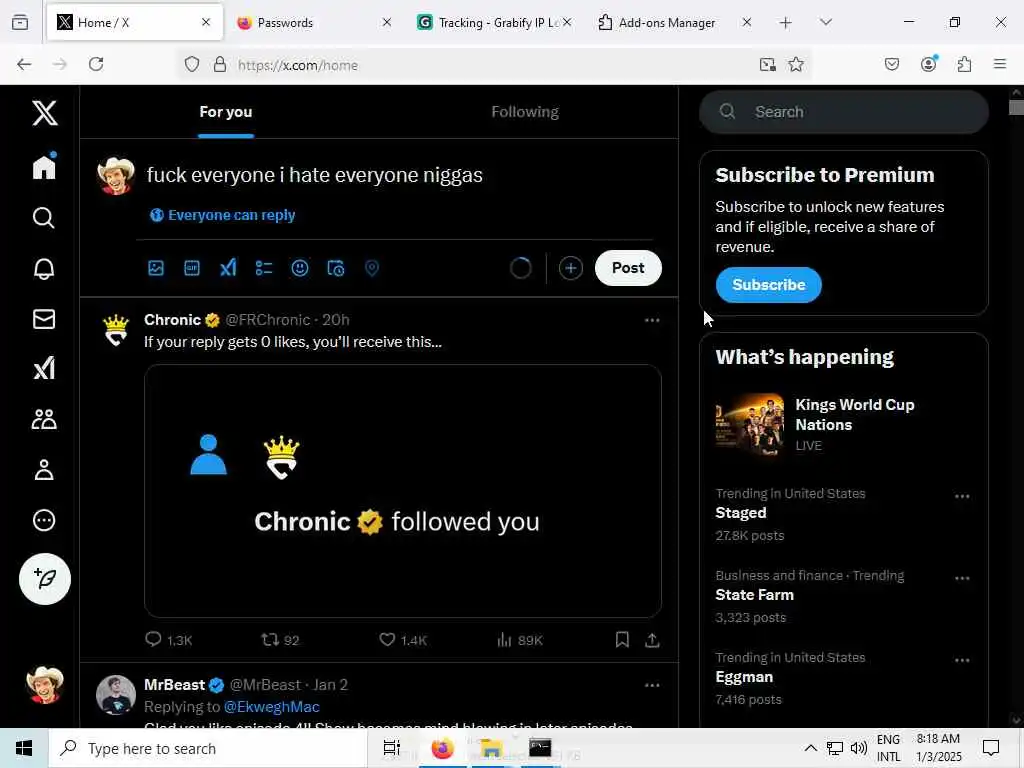The width and height of the screenshot is (1024, 768).
Task: Open Explore search in X sidebar
Action: point(44,217)
